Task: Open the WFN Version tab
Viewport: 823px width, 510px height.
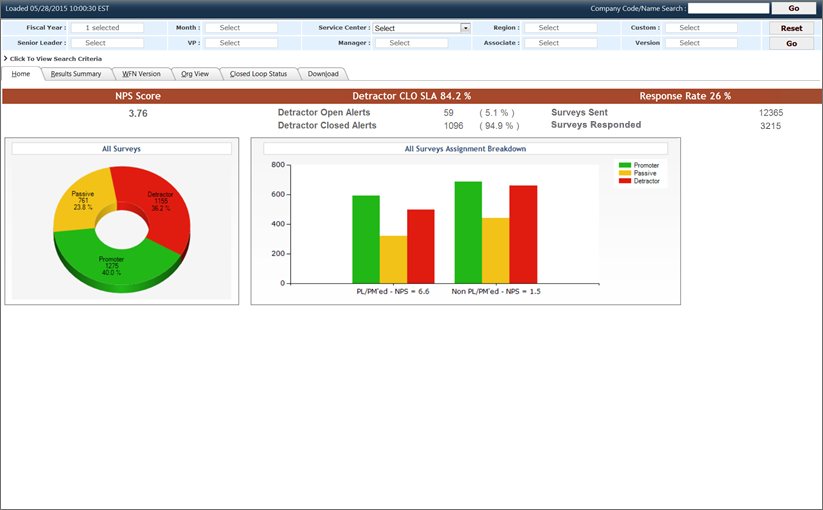Action: point(141,74)
